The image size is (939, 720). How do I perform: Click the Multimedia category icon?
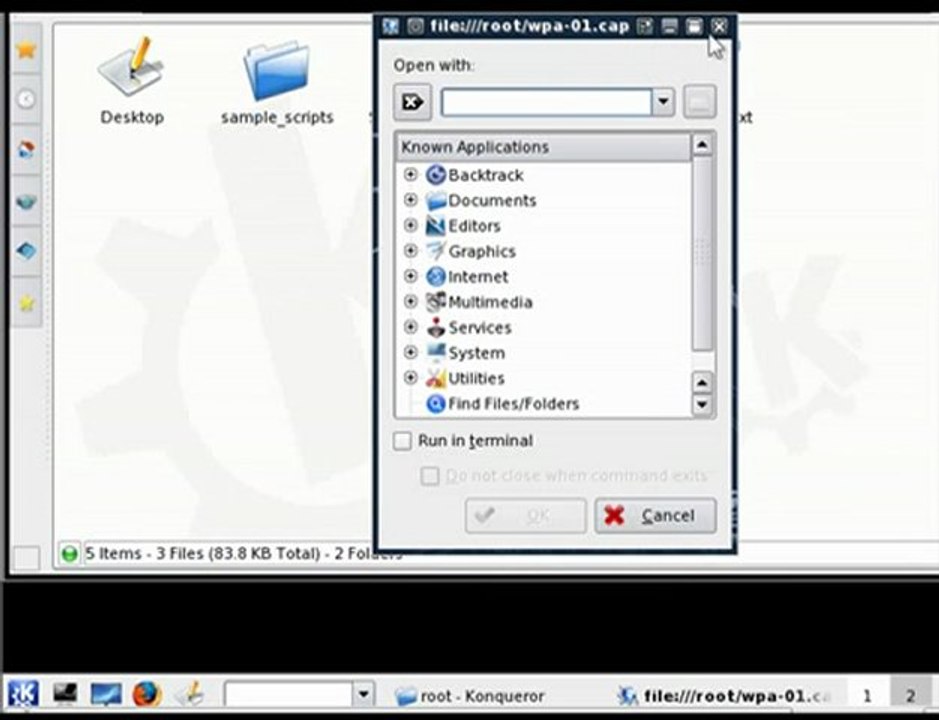point(436,302)
